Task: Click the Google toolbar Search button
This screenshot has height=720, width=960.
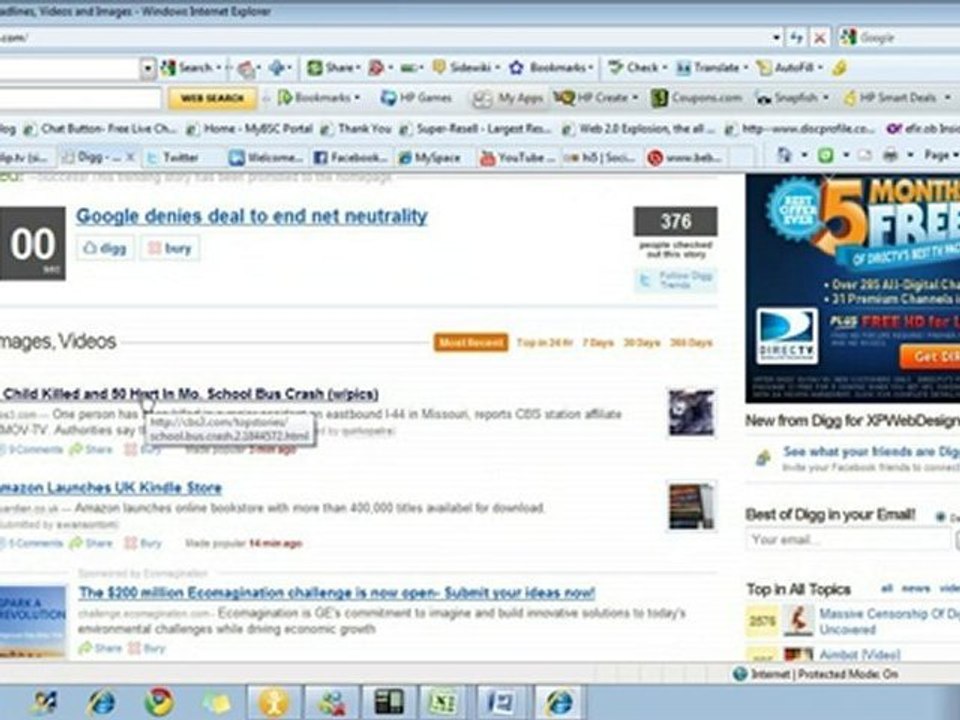Action: tap(190, 67)
